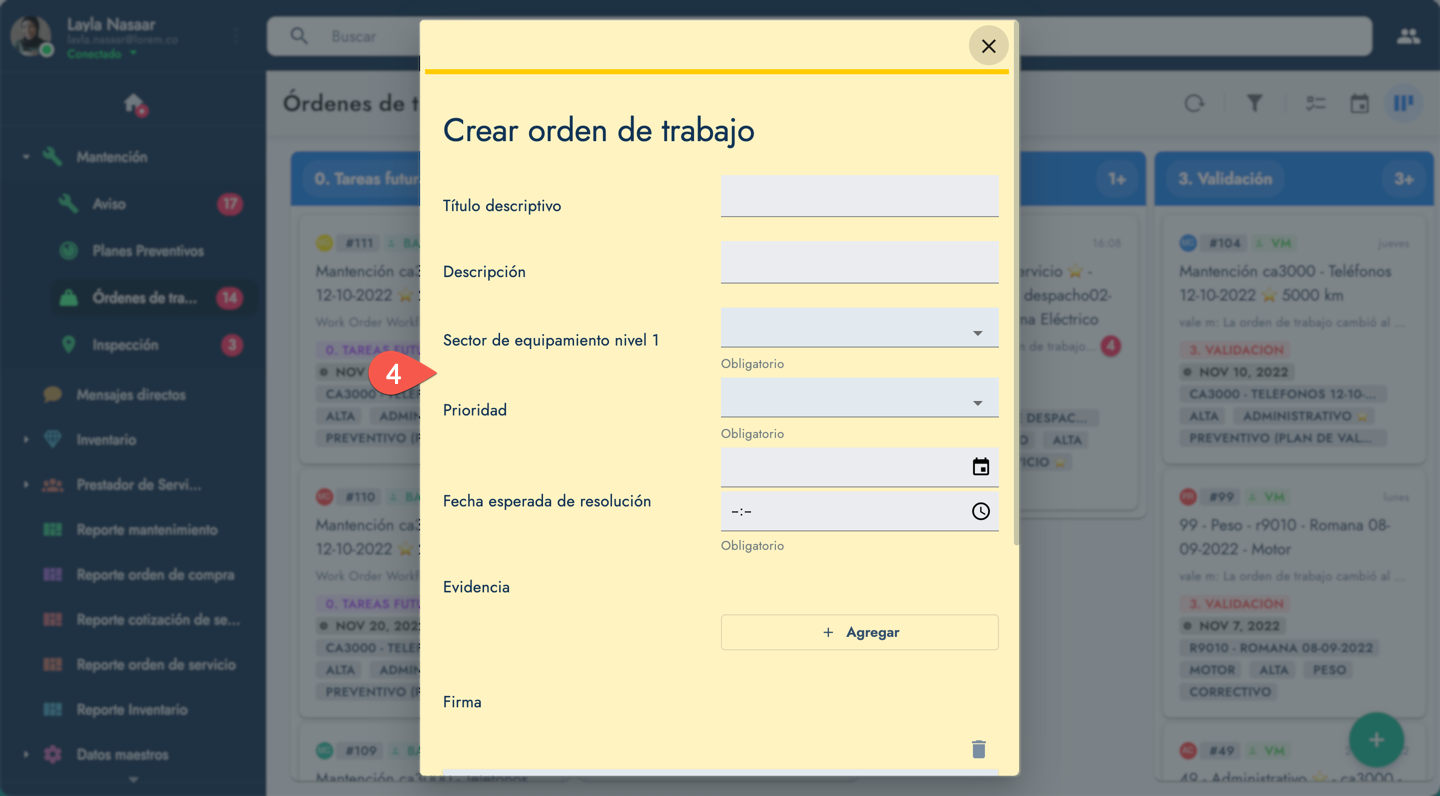This screenshot has width=1440, height=796.
Task: Open Aviso in the sidebar
Action: tap(109, 204)
